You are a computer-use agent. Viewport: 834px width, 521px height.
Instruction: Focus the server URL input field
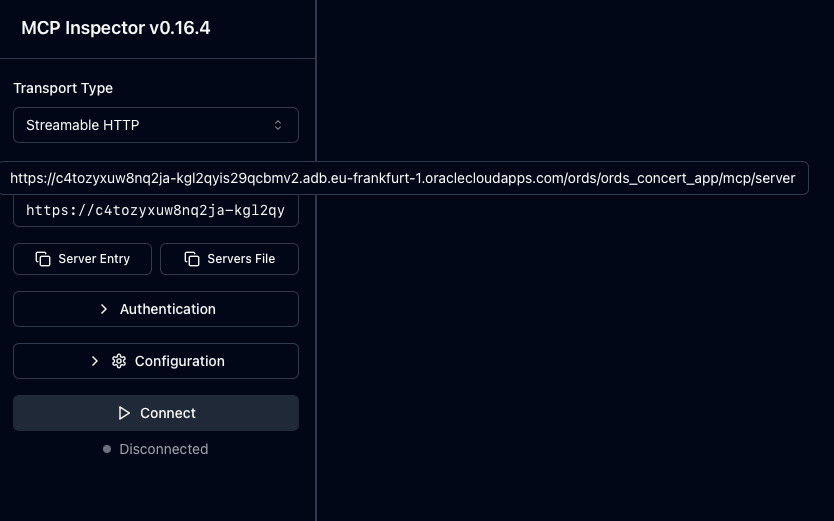[x=155, y=211]
